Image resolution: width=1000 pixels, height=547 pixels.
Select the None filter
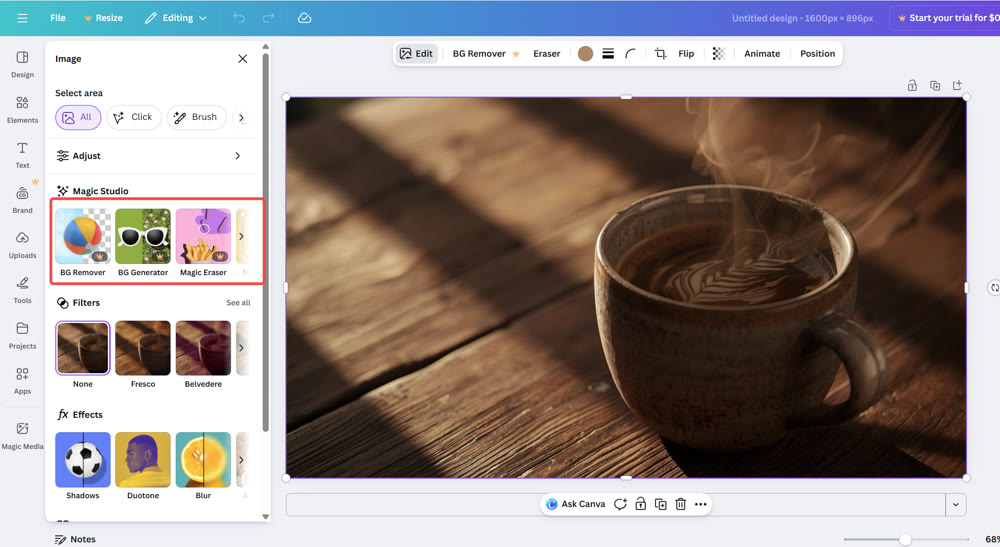click(x=83, y=347)
